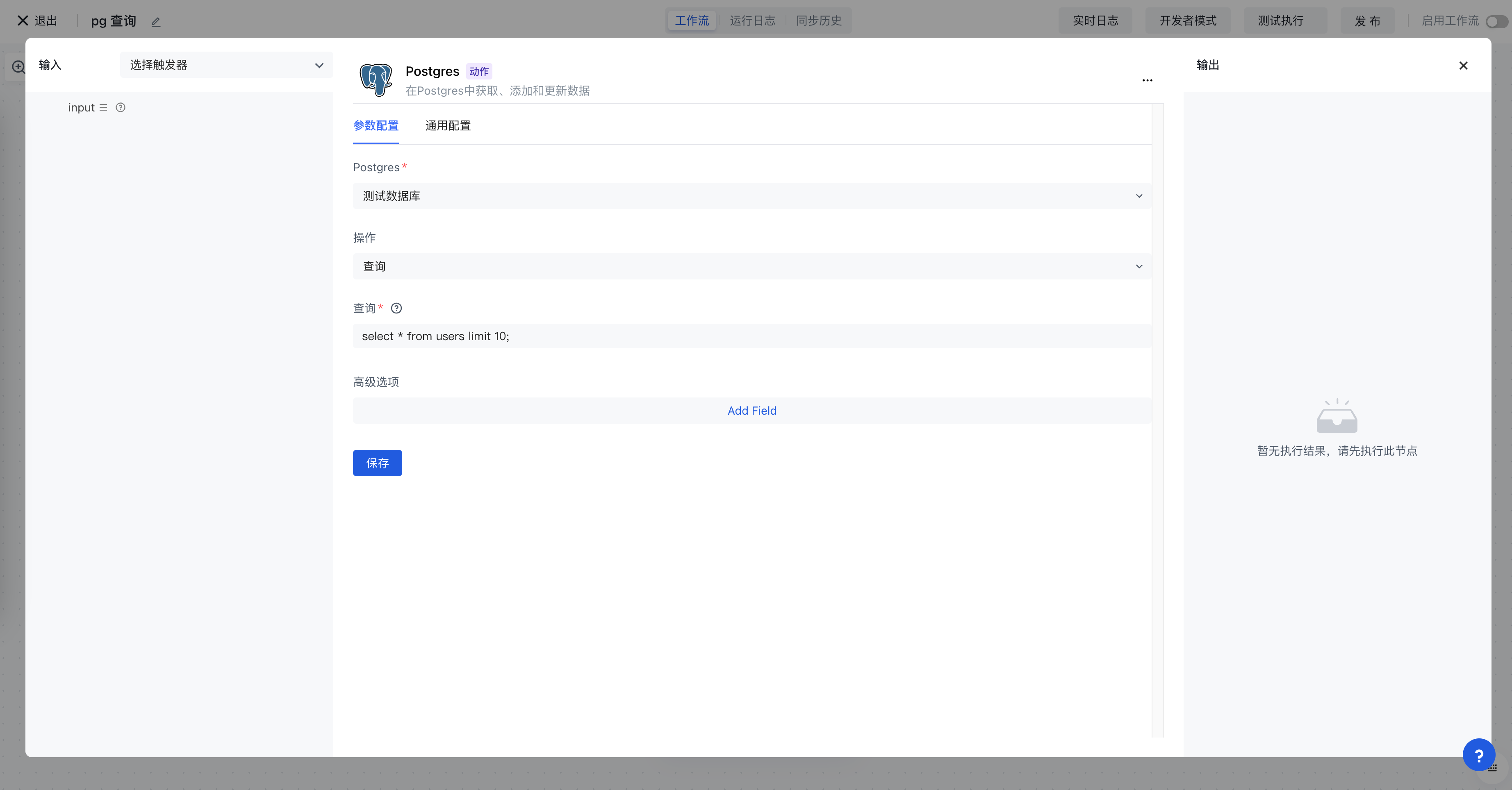The image size is (1512, 790).
Task: Click the help icon next to 查询 label
Action: 396,308
